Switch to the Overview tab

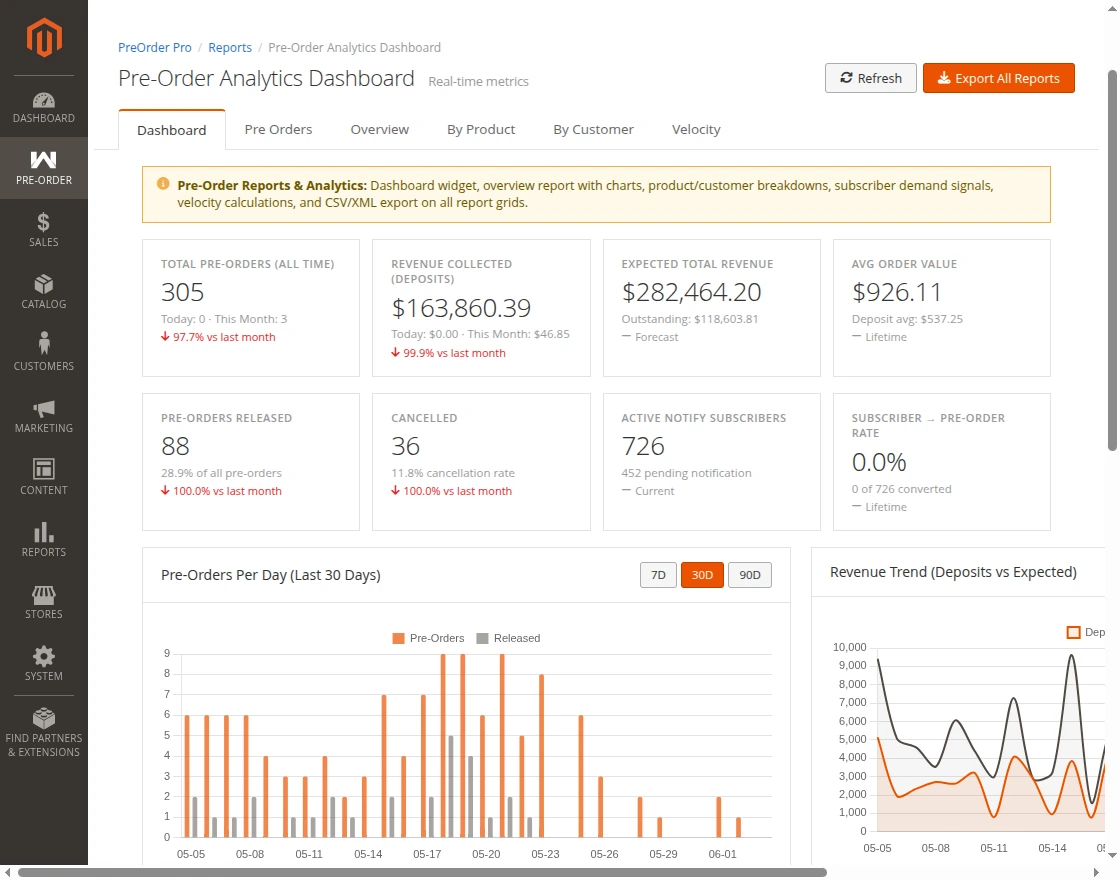tap(380, 129)
